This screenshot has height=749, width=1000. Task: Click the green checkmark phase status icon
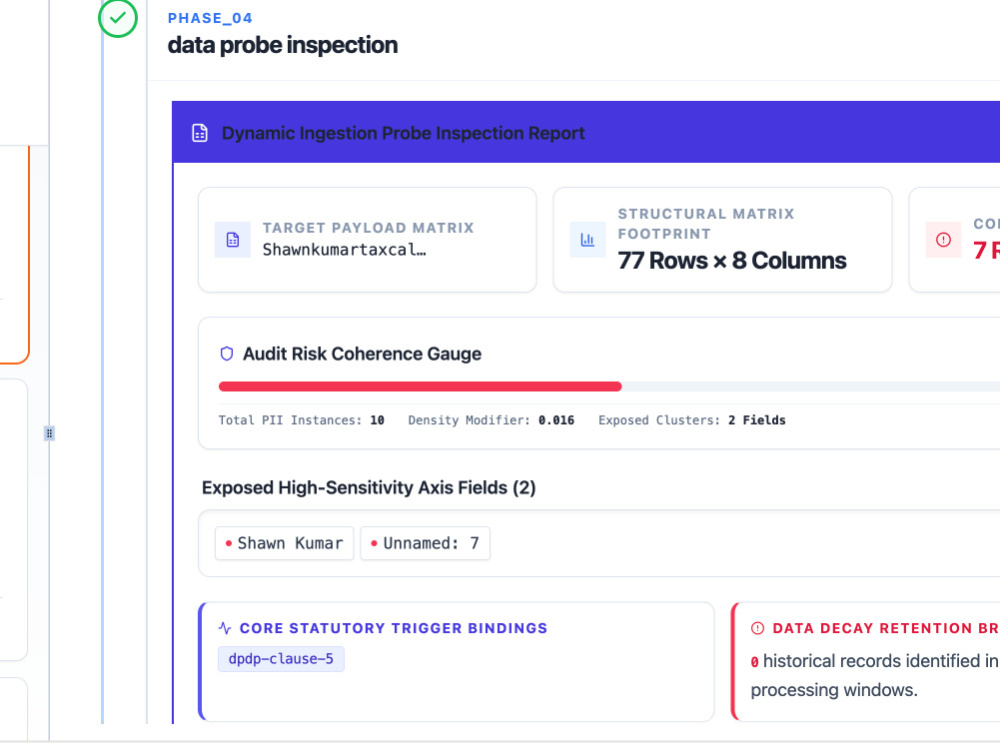coord(117,18)
